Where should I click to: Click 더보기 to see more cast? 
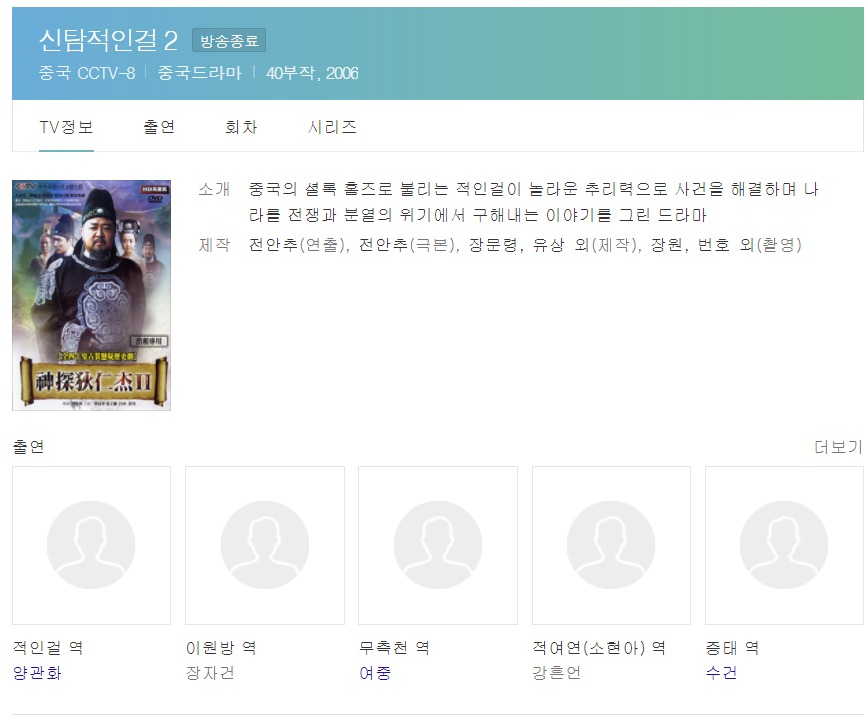838,447
